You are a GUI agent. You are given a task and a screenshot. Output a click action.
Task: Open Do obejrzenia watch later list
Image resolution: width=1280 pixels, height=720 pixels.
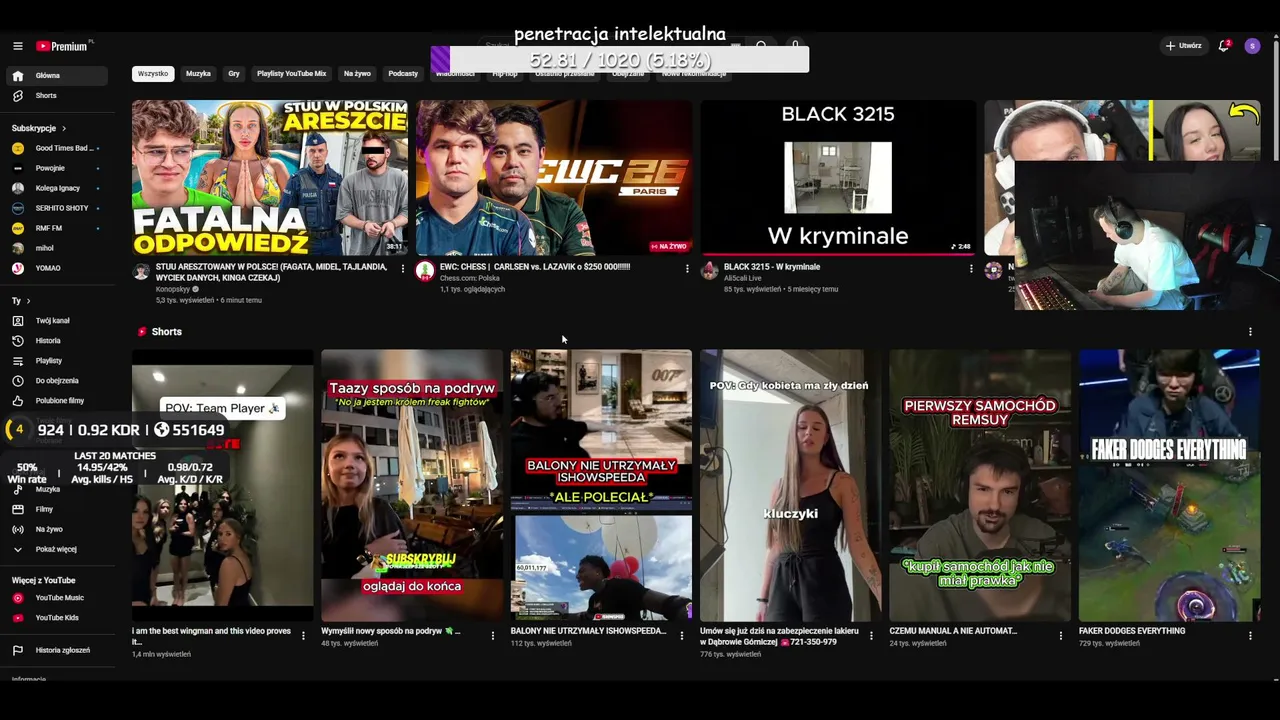(x=56, y=381)
